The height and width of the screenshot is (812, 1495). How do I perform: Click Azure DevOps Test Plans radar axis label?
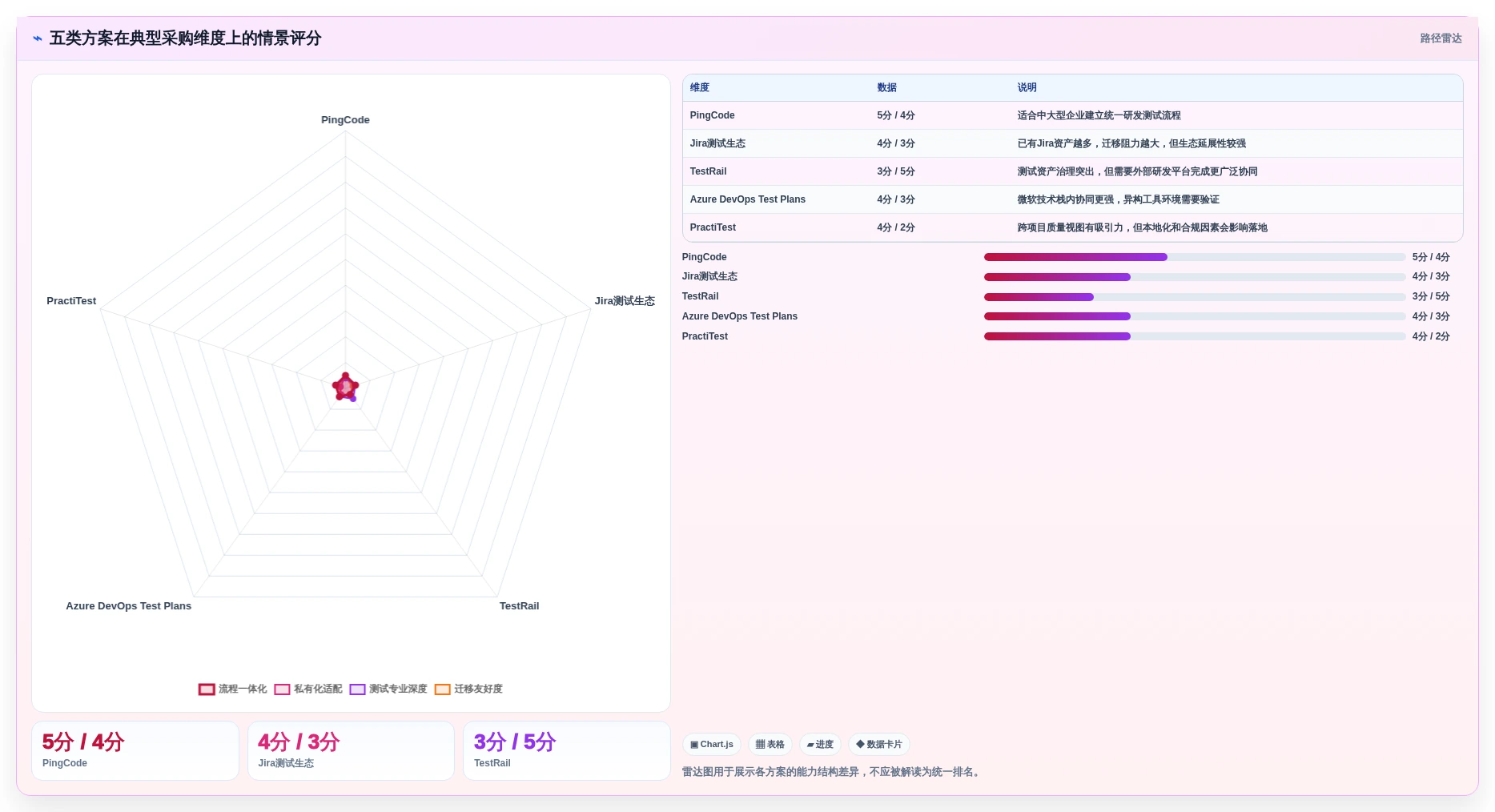[128, 606]
